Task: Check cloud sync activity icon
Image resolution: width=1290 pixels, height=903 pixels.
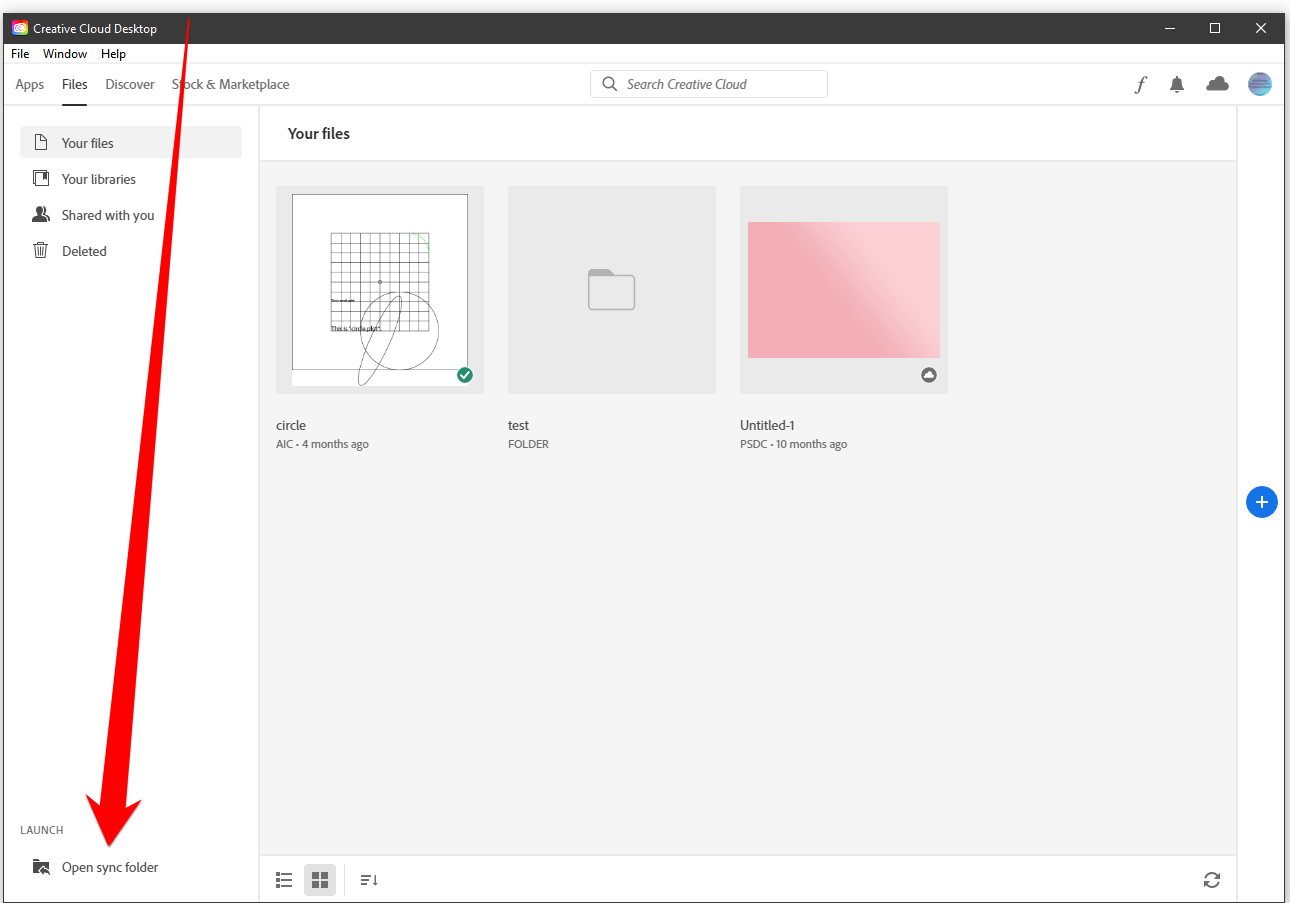Action: (x=1217, y=84)
